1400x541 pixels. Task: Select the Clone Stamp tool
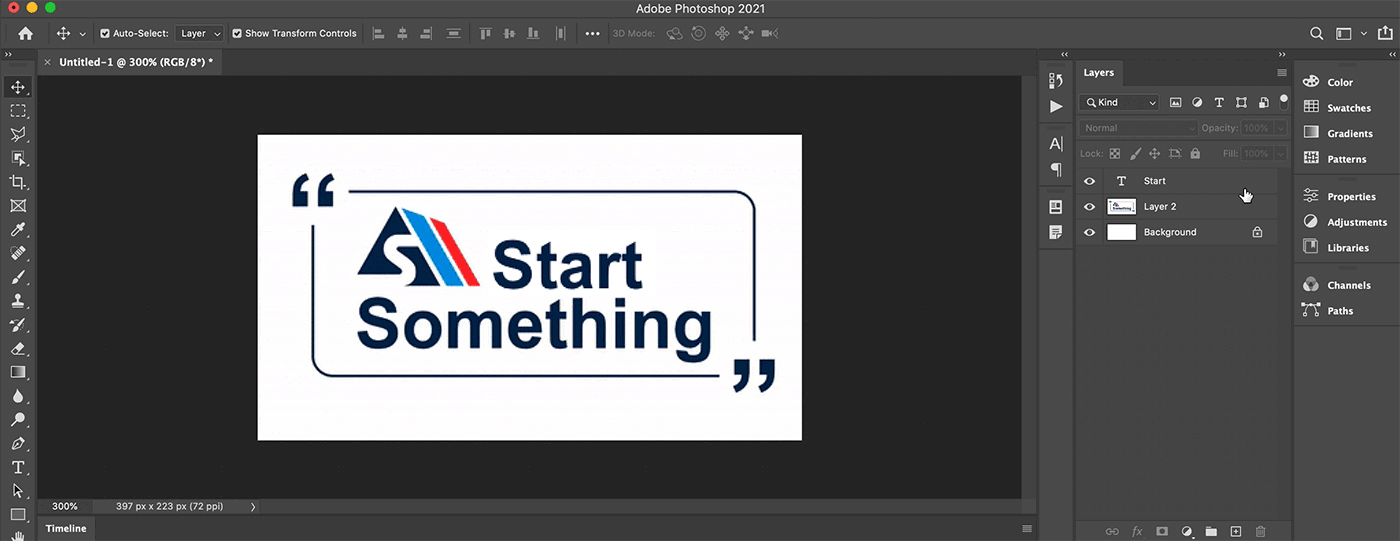[18, 301]
